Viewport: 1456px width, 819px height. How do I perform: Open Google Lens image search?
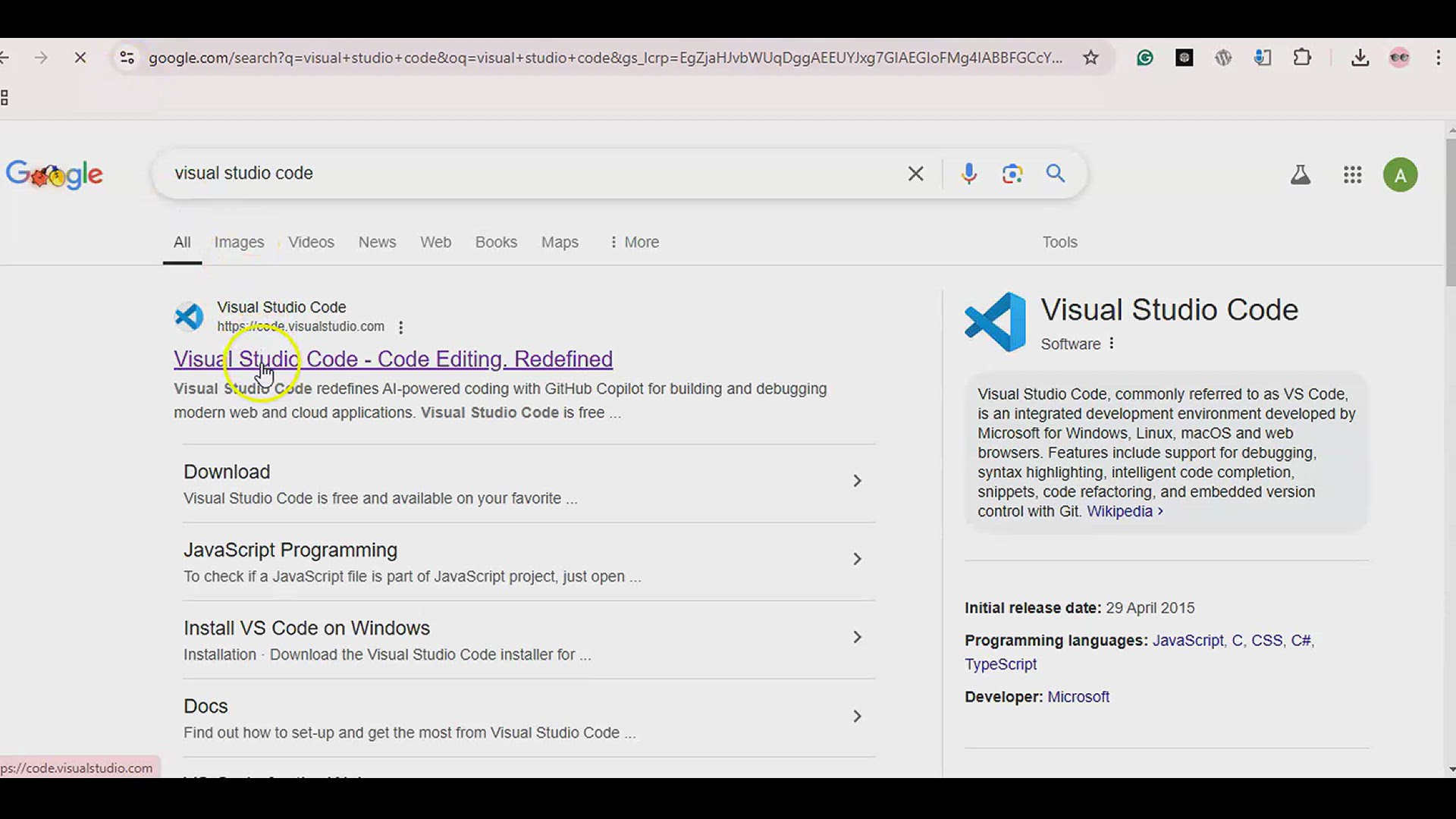pyautogui.click(x=1012, y=174)
